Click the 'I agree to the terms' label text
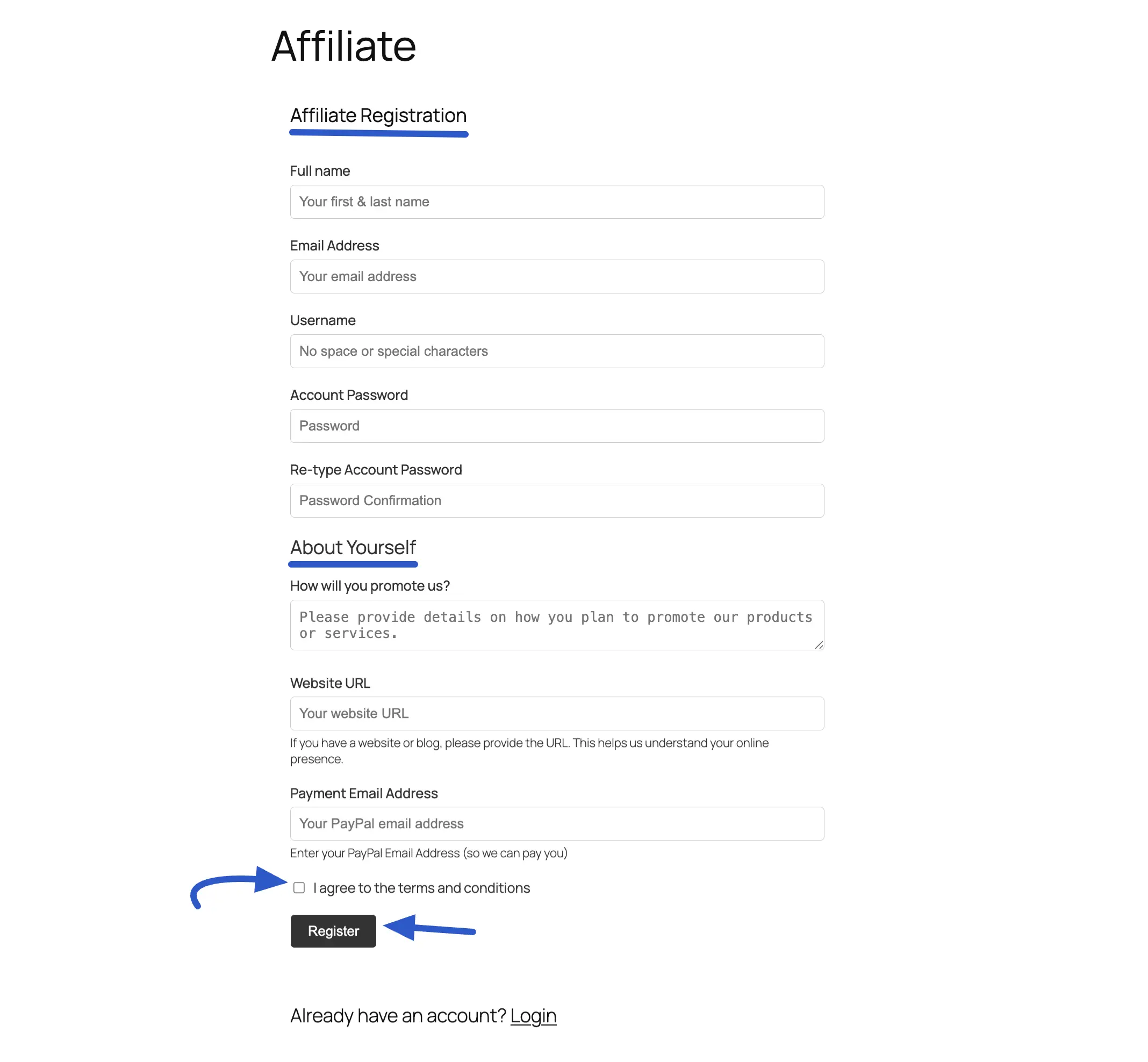The height and width of the screenshot is (1062, 1148). point(421,888)
